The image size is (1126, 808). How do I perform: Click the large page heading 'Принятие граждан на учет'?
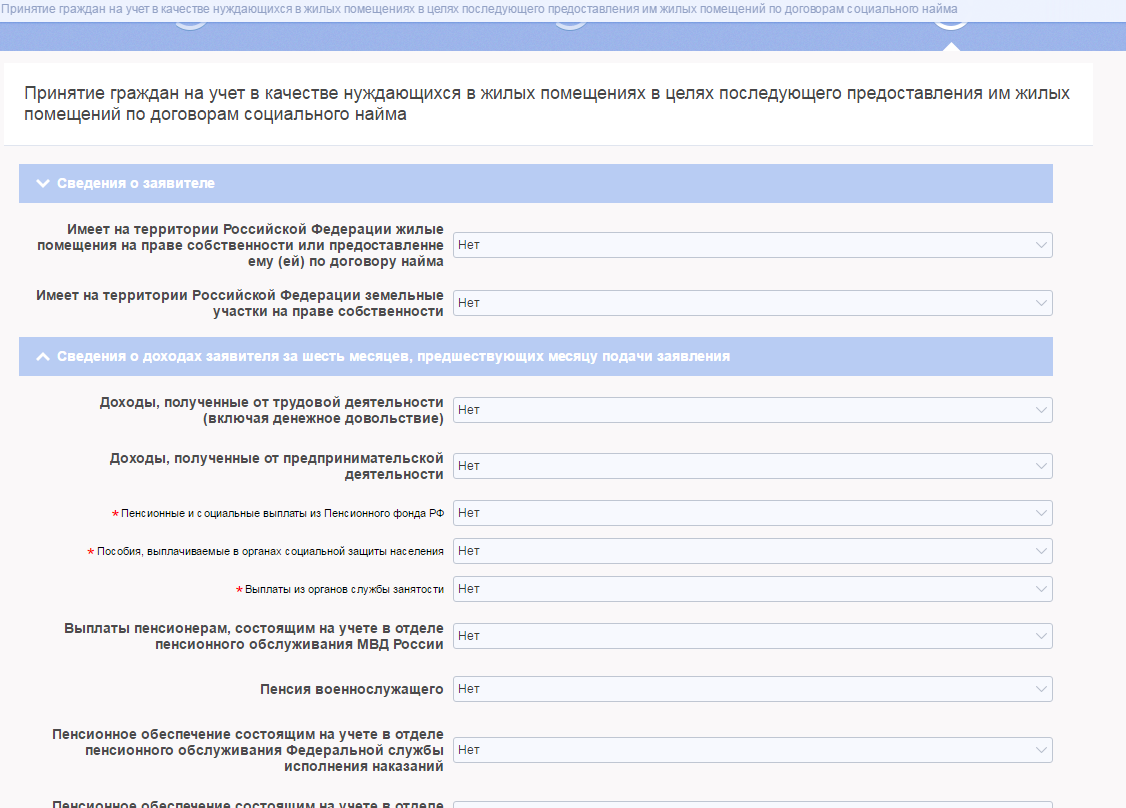546,104
